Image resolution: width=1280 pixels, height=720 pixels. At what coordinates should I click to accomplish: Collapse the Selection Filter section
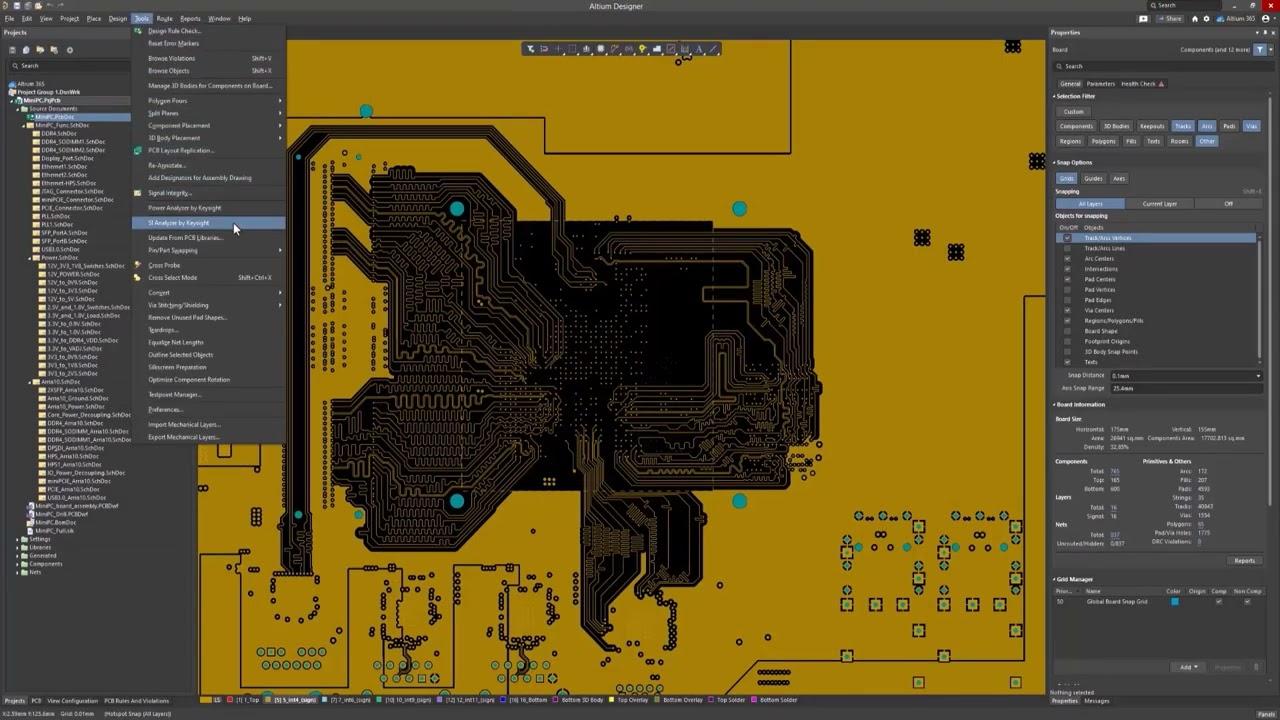tap(1054, 96)
